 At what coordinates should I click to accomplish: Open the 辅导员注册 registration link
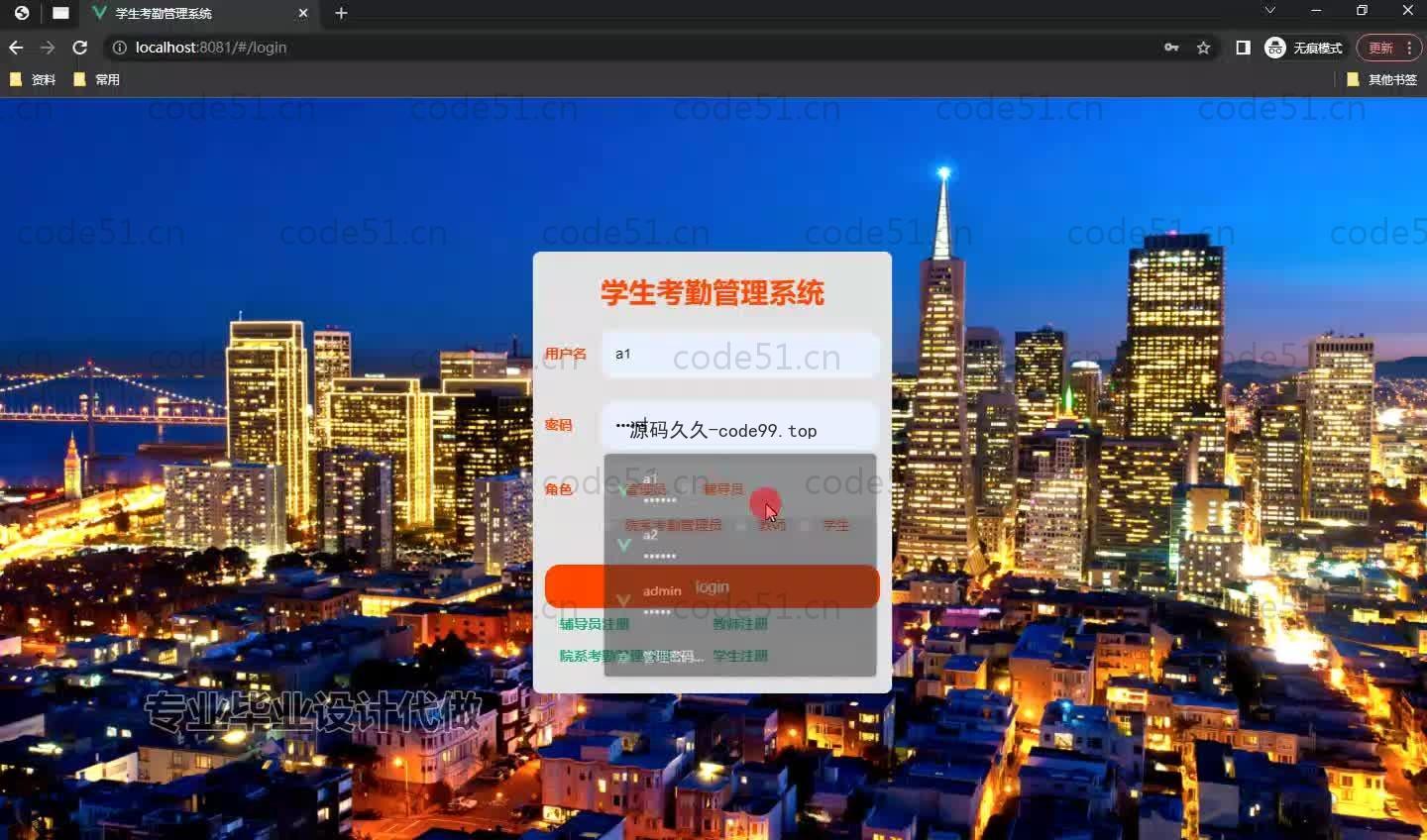[594, 624]
